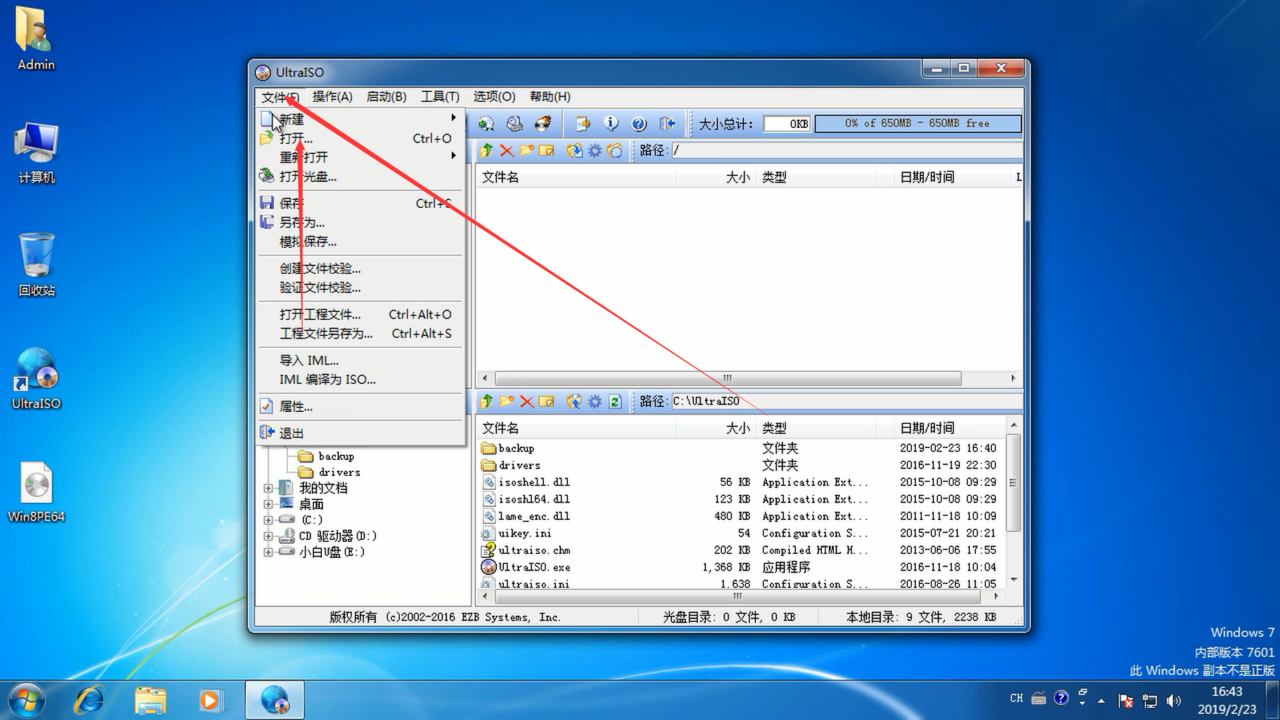Click the burn CD image flame icon
The image size is (1280, 720).
[x=543, y=124]
